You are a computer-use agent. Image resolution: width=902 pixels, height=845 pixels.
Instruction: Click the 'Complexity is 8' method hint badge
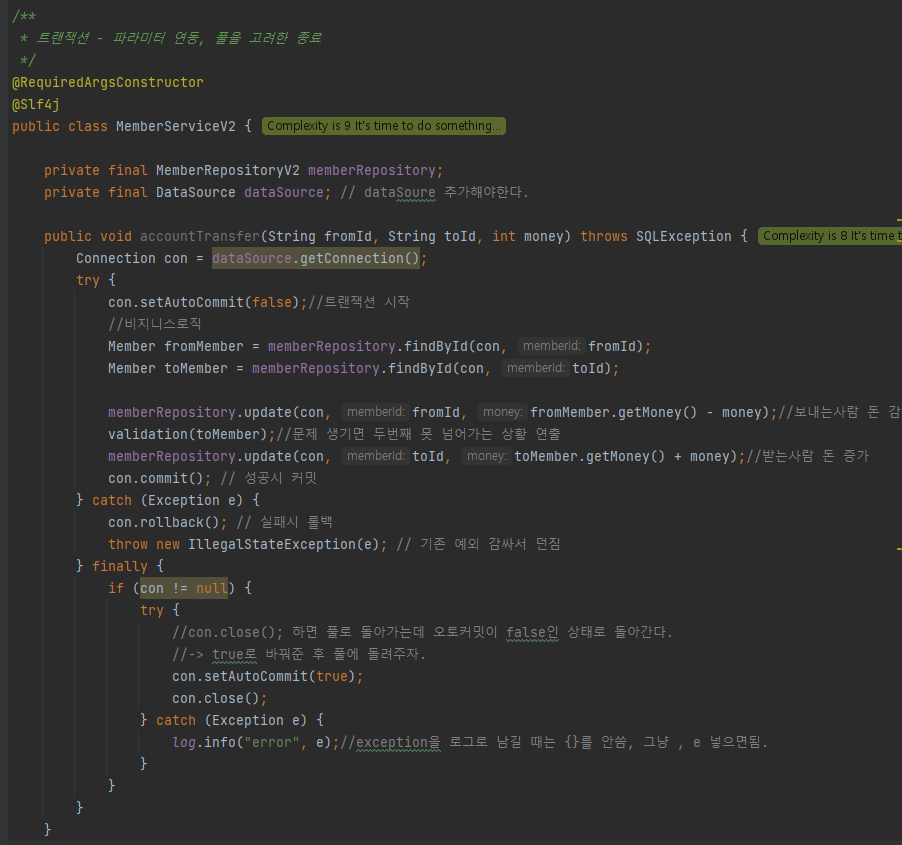830,236
